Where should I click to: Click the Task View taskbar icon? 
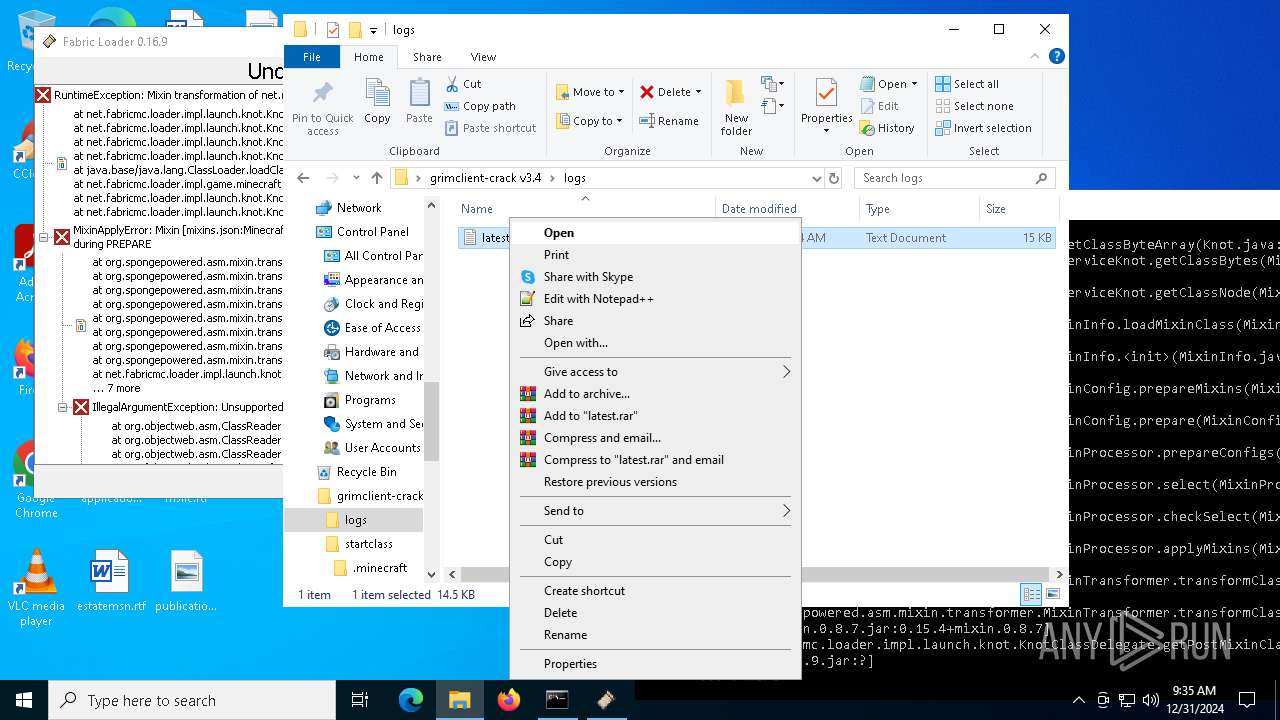(x=360, y=700)
